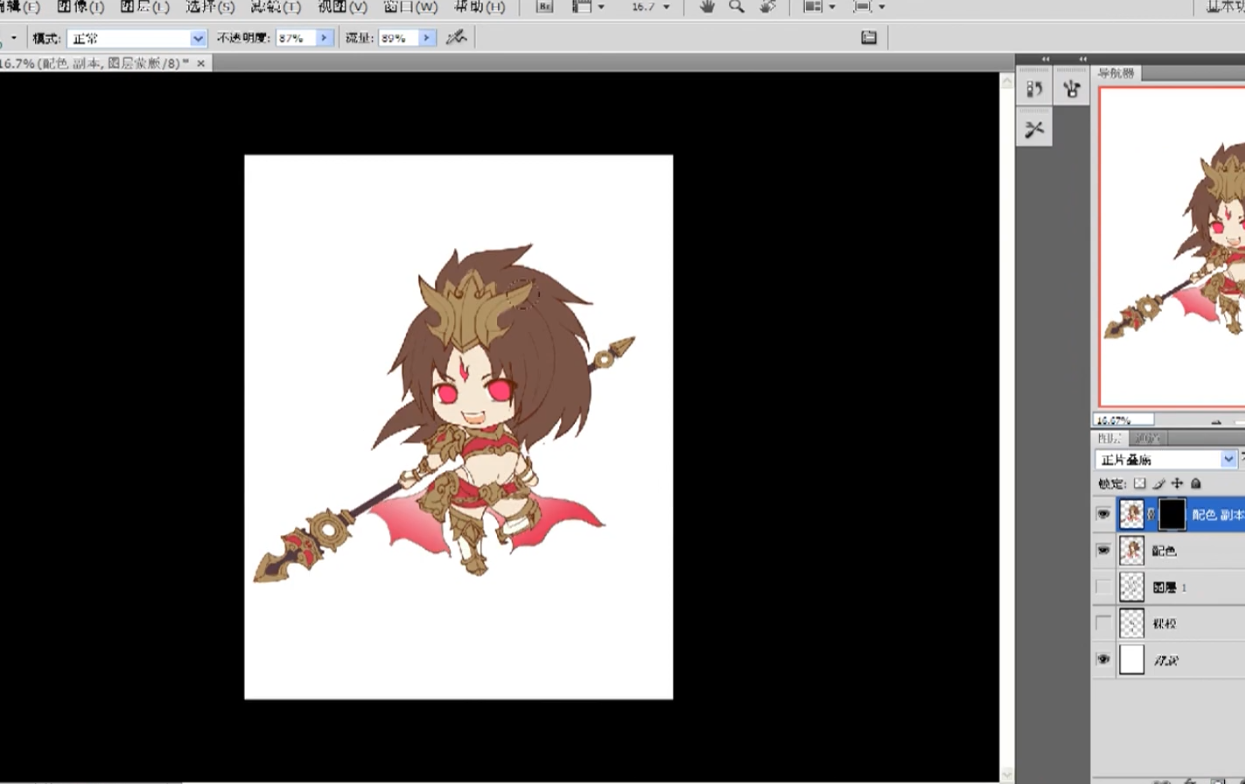Screen dimensions: 1245x784
Task: Open the layer blend mode dropdown 正片叠底
Action: coord(1166,460)
